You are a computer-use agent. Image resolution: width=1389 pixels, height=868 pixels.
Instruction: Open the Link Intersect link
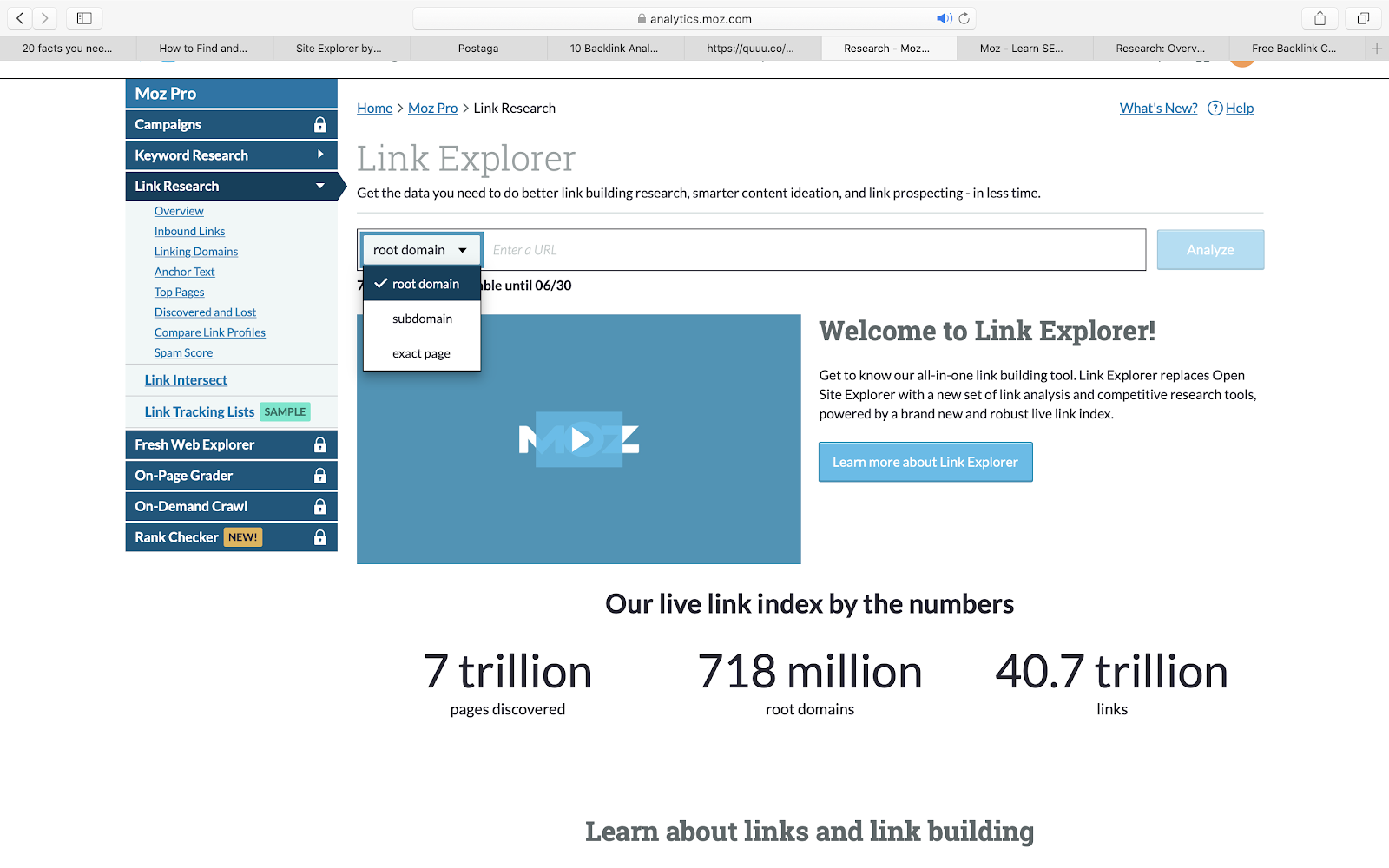point(186,380)
